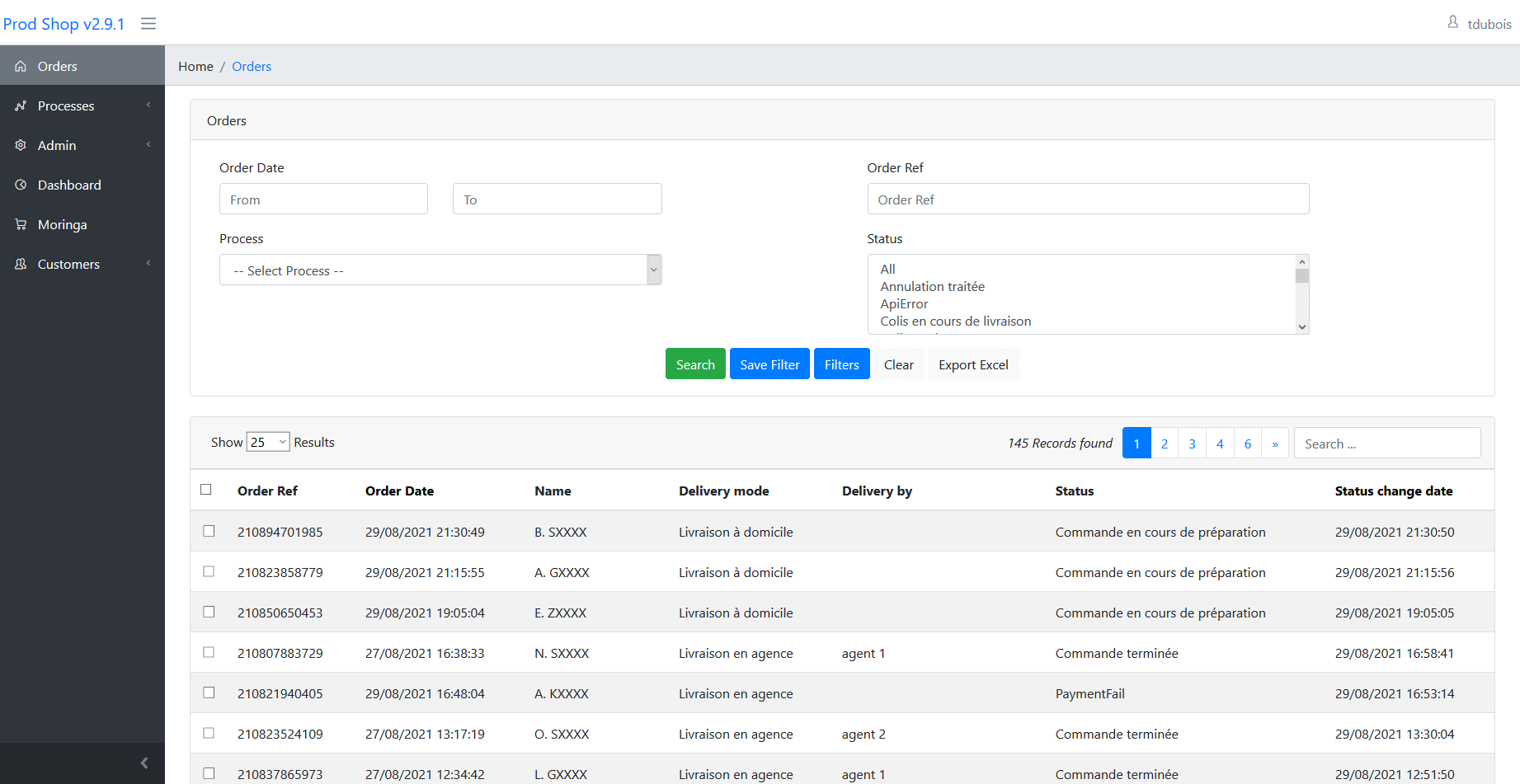Click the Home breadcrumb link
Screen dimensions: 1520x784
pyautogui.click(x=195, y=67)
